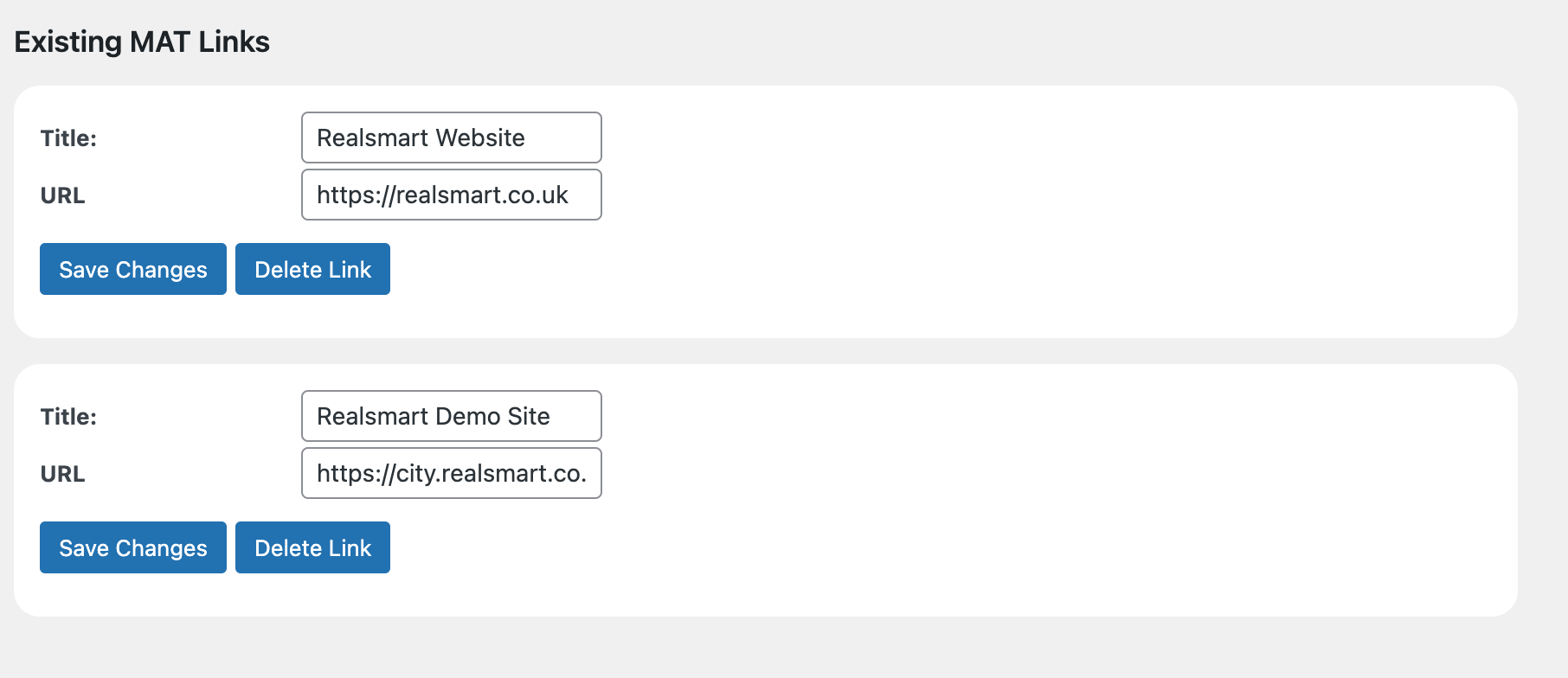The height and width of the screenshot is (678, 1568).
Task: Click the Realsmart Demo Site title field
Action: pos(451,416)
